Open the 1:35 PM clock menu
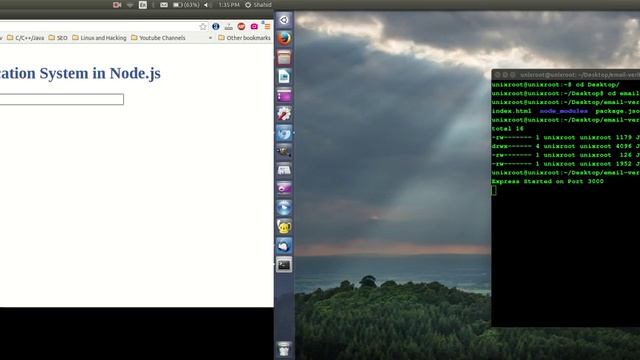The image size is (640, 360). click(229, 5)
